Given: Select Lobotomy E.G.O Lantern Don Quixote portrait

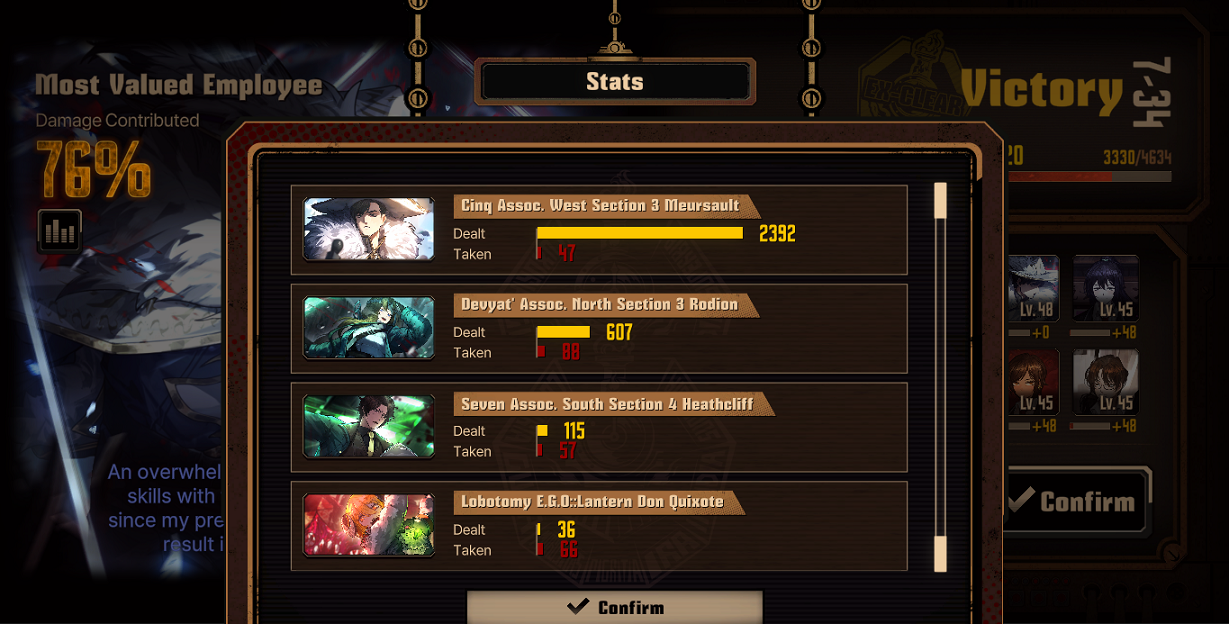Looking at the screenshot, I should 369,525.
